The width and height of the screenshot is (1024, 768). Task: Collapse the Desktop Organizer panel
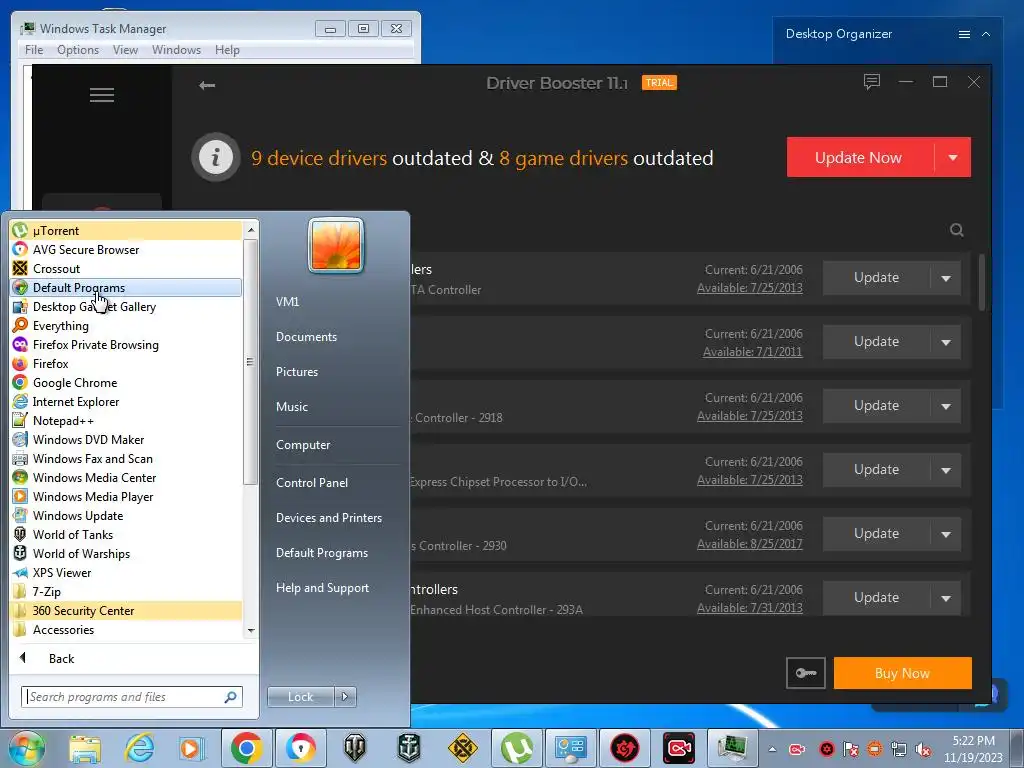click(x=986, y=34)
